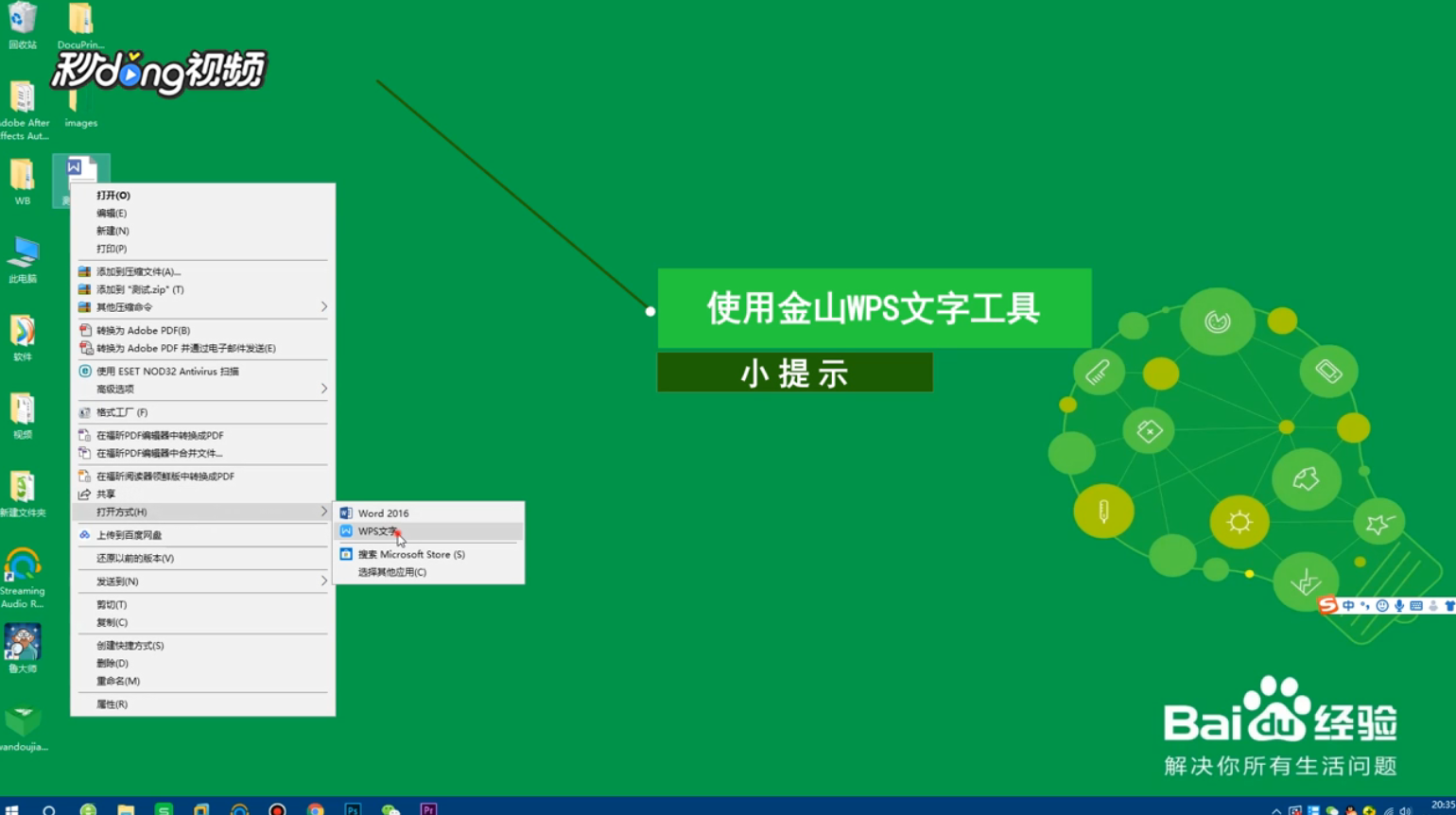Expand the 发送到(N) submenu arrow
1456x815 pixels.
click(x=323, y=581)
